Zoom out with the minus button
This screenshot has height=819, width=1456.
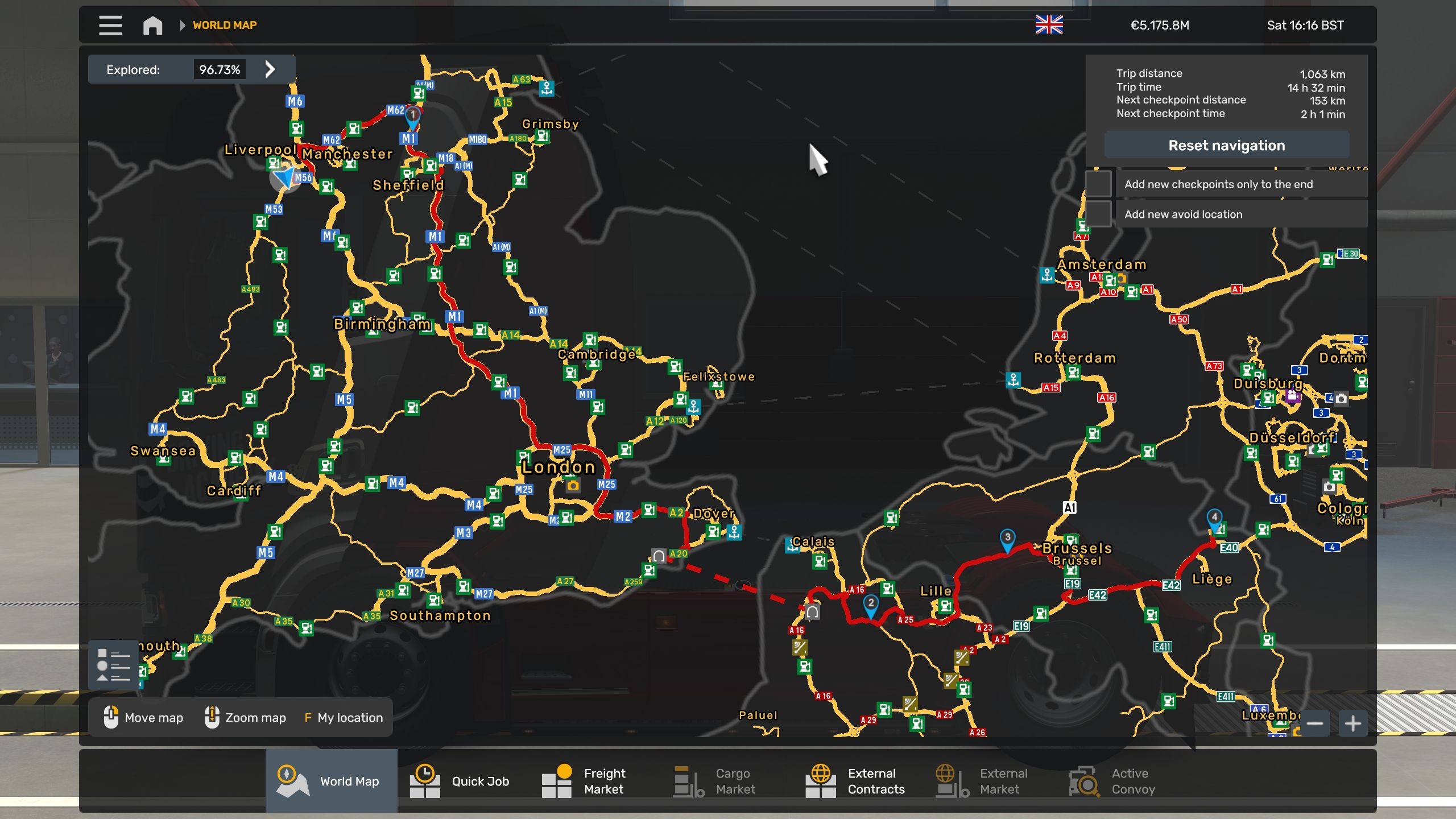click(x=1314, y=723)
